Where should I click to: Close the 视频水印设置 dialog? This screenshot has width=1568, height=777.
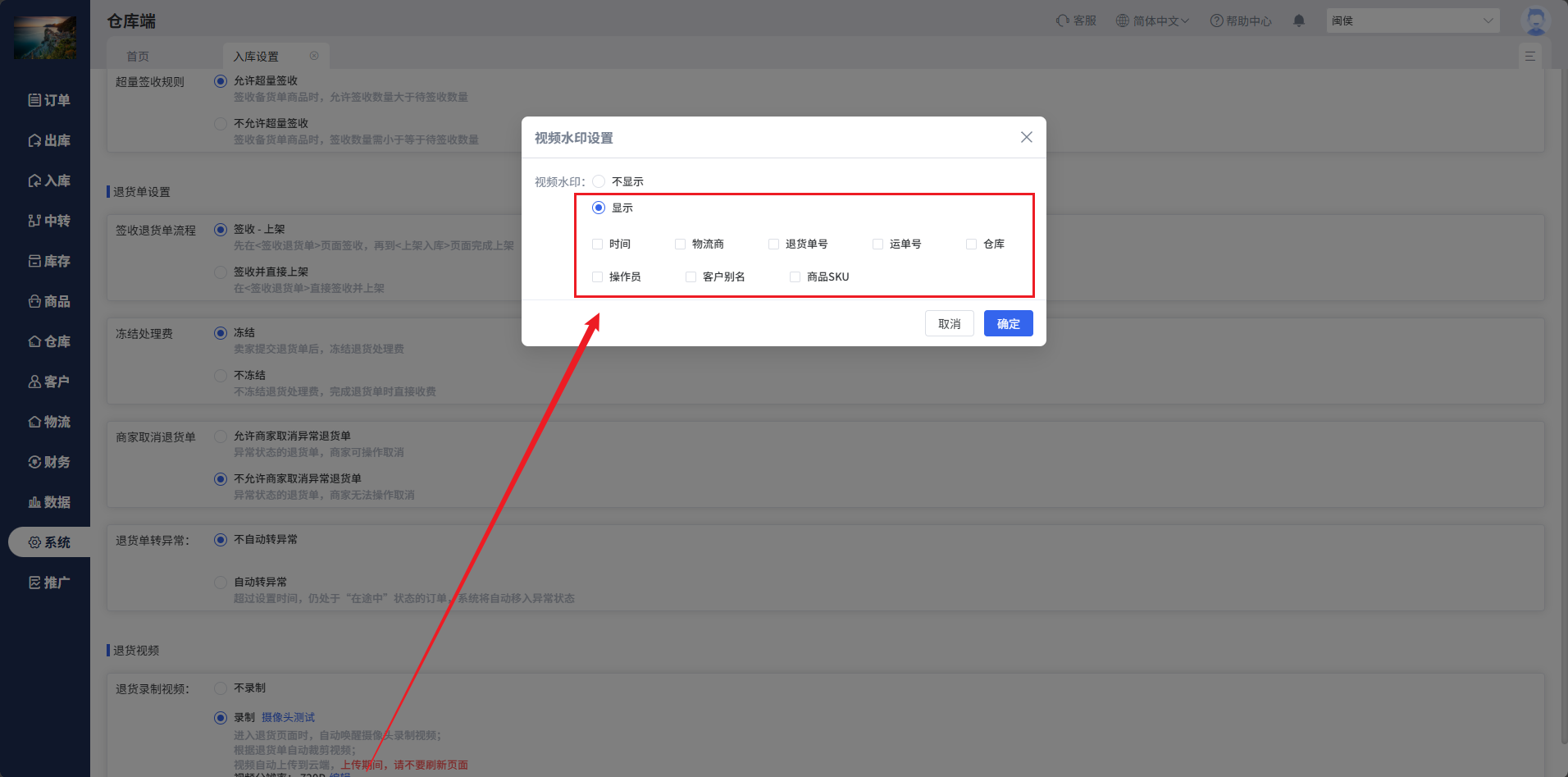click(x=1026, y=137)
